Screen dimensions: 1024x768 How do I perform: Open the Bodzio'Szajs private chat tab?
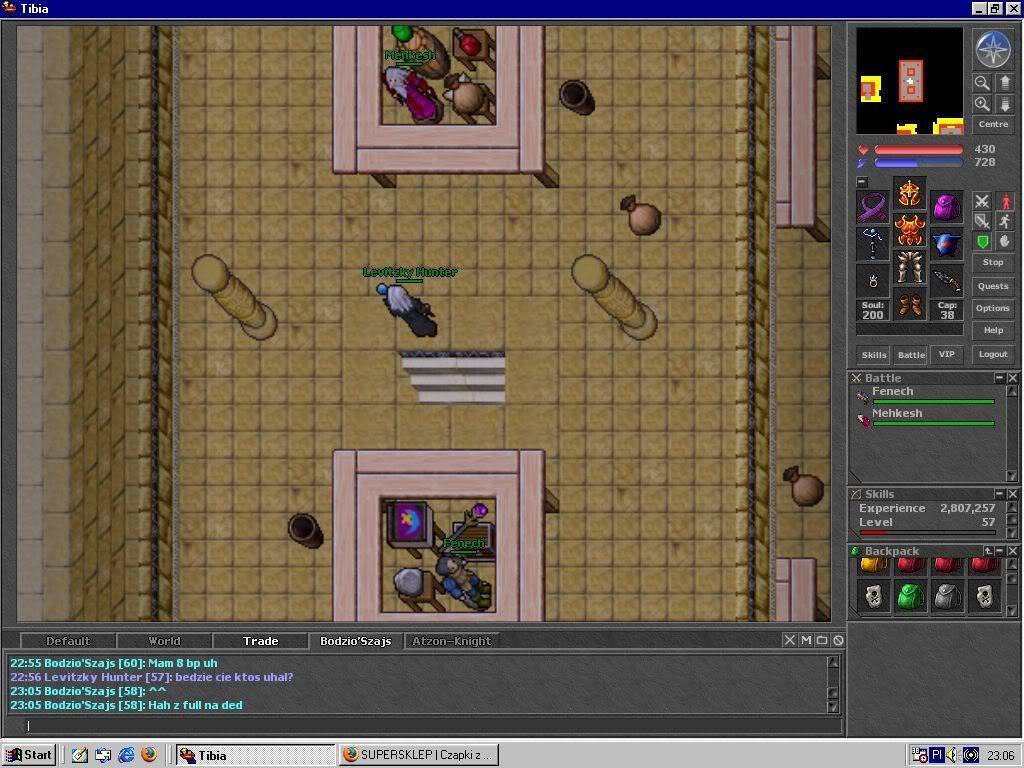[x=355, y=641]
